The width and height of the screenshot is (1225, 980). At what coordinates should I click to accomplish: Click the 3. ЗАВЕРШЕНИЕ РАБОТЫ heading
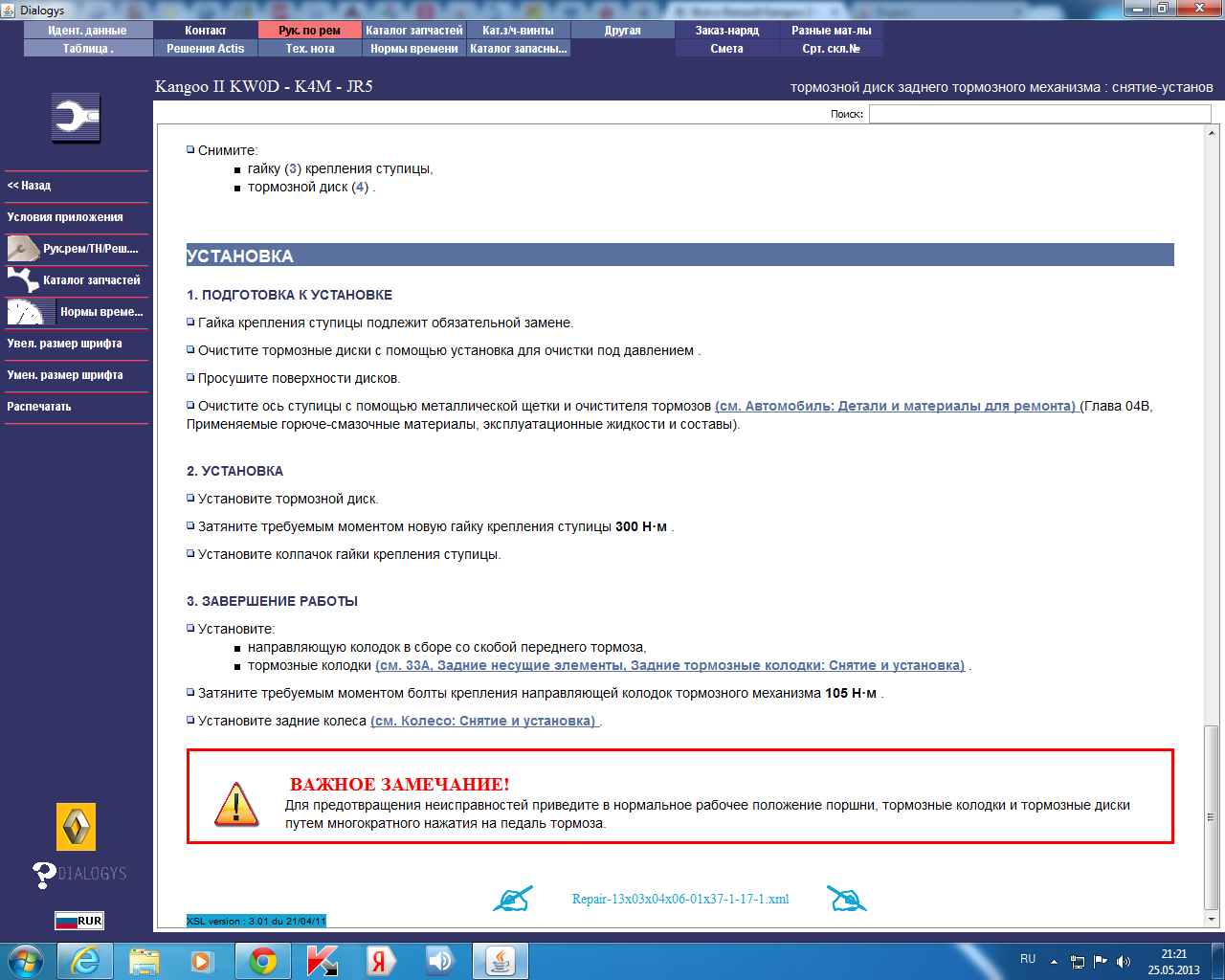(x=273, y=601)
